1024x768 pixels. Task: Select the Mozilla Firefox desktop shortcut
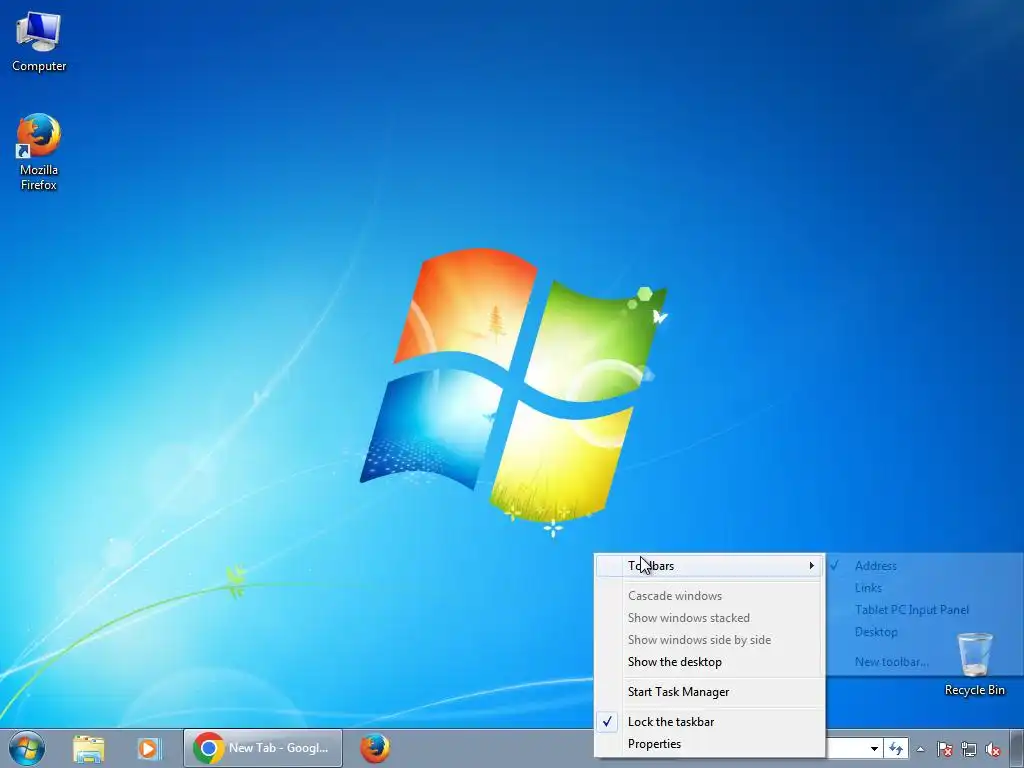[x=39, y=152]
